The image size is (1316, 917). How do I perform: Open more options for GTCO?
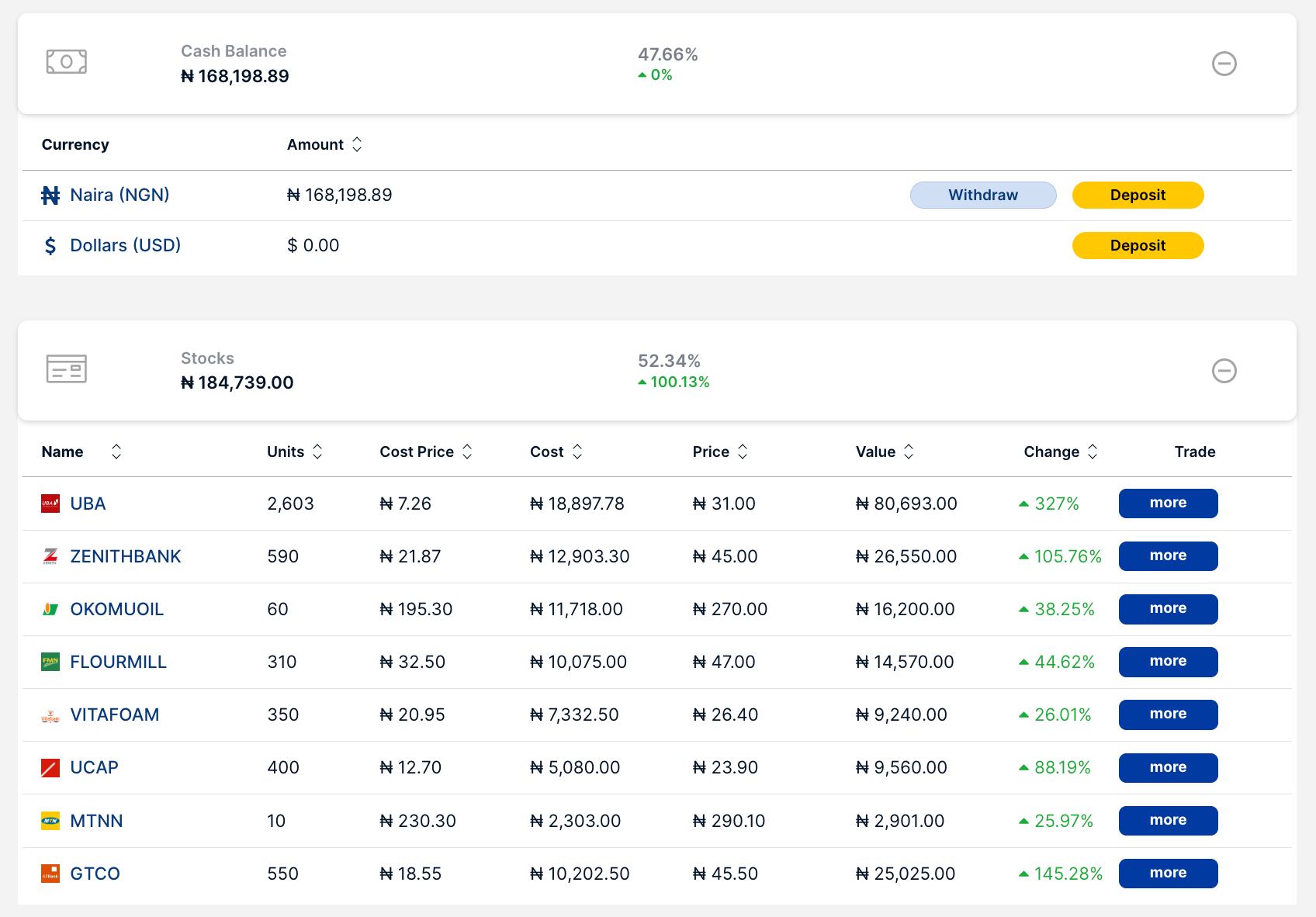point(1168,873)
